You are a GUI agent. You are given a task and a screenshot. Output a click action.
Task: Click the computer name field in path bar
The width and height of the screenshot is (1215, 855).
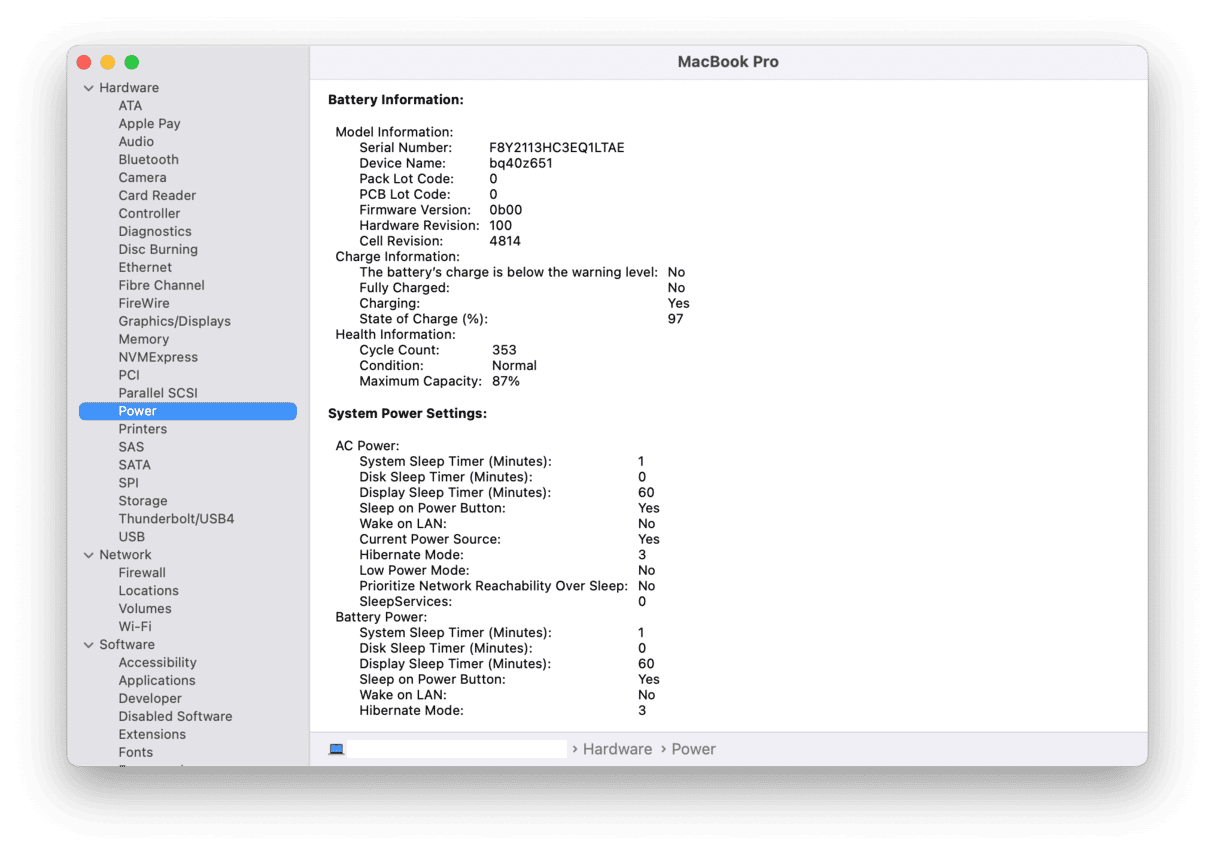click(x=457, y=749)
